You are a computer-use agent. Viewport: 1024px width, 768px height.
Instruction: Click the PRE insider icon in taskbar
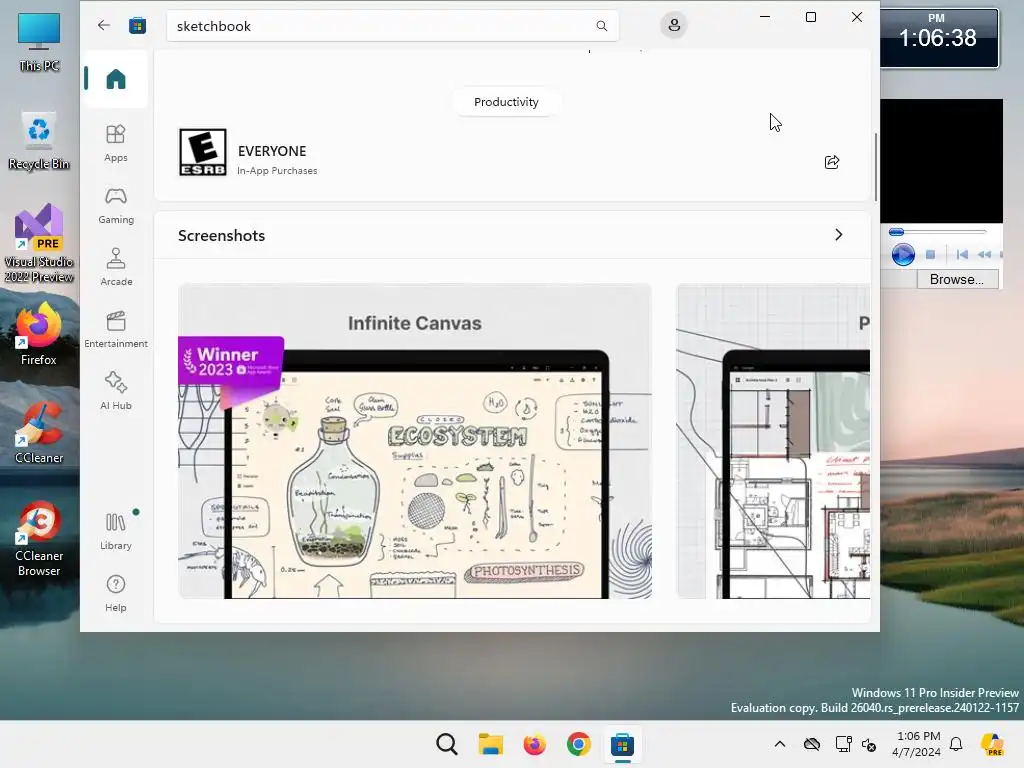992,744
